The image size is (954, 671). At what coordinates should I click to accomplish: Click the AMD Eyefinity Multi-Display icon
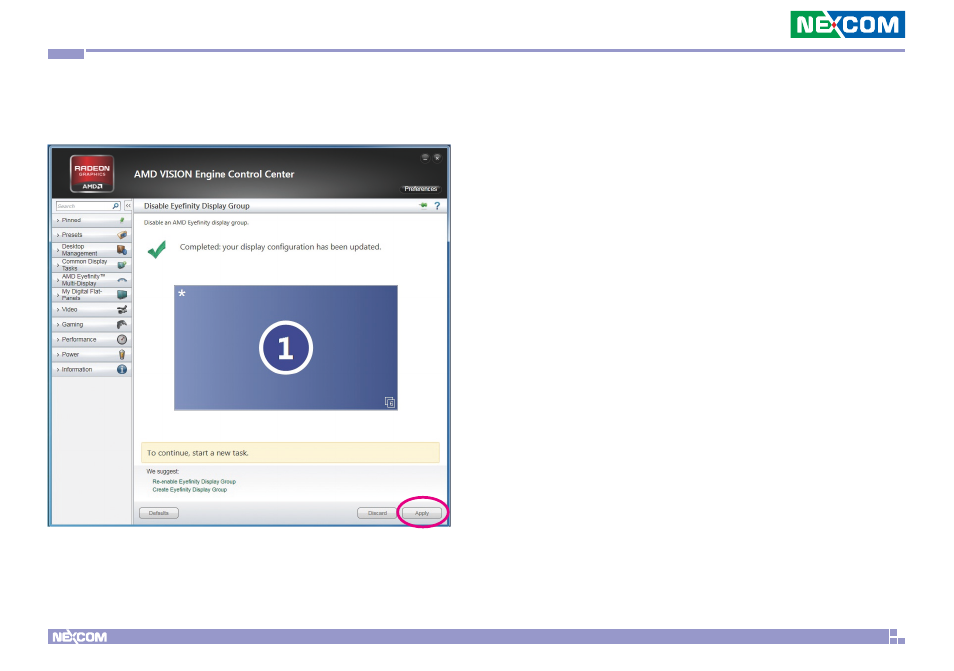click(122, 280)
